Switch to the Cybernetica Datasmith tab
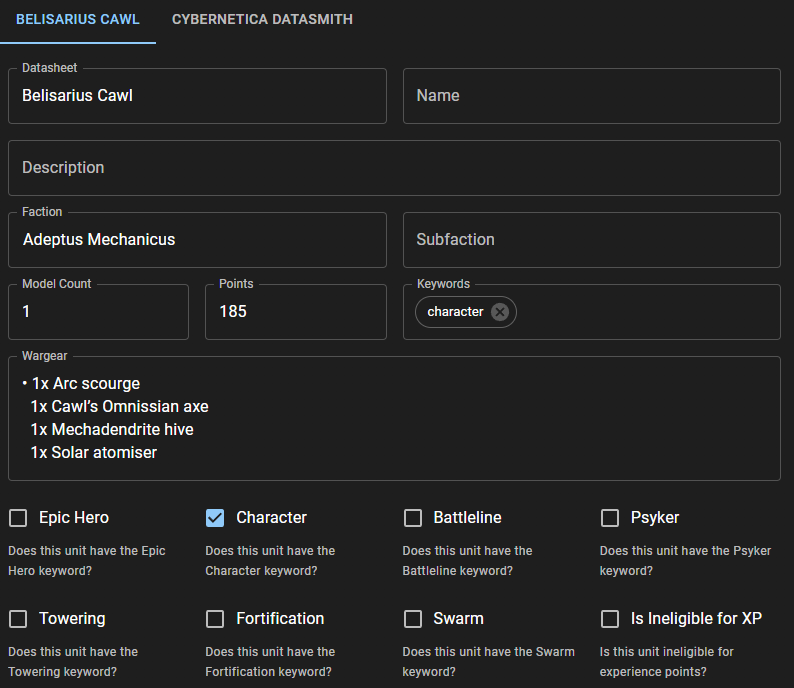 click(x=262, y=20)
